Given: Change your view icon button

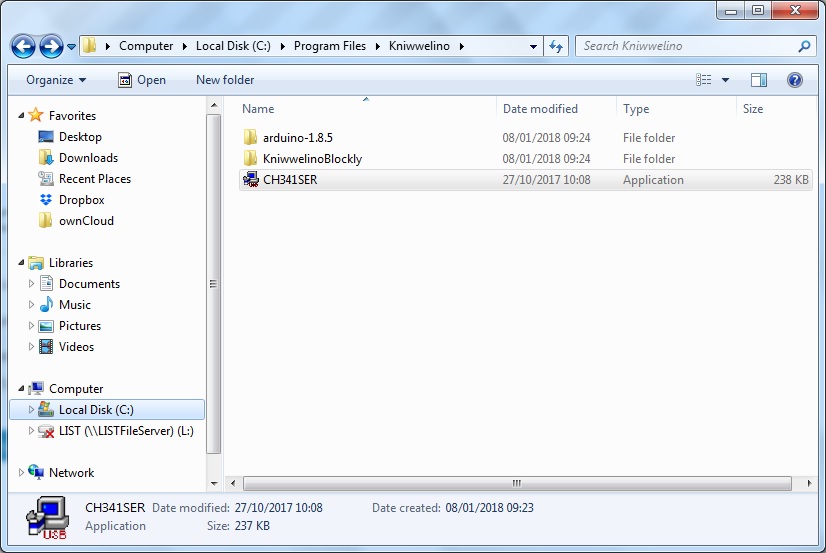Looking at the screenshot, I should (x=703, y=80).
